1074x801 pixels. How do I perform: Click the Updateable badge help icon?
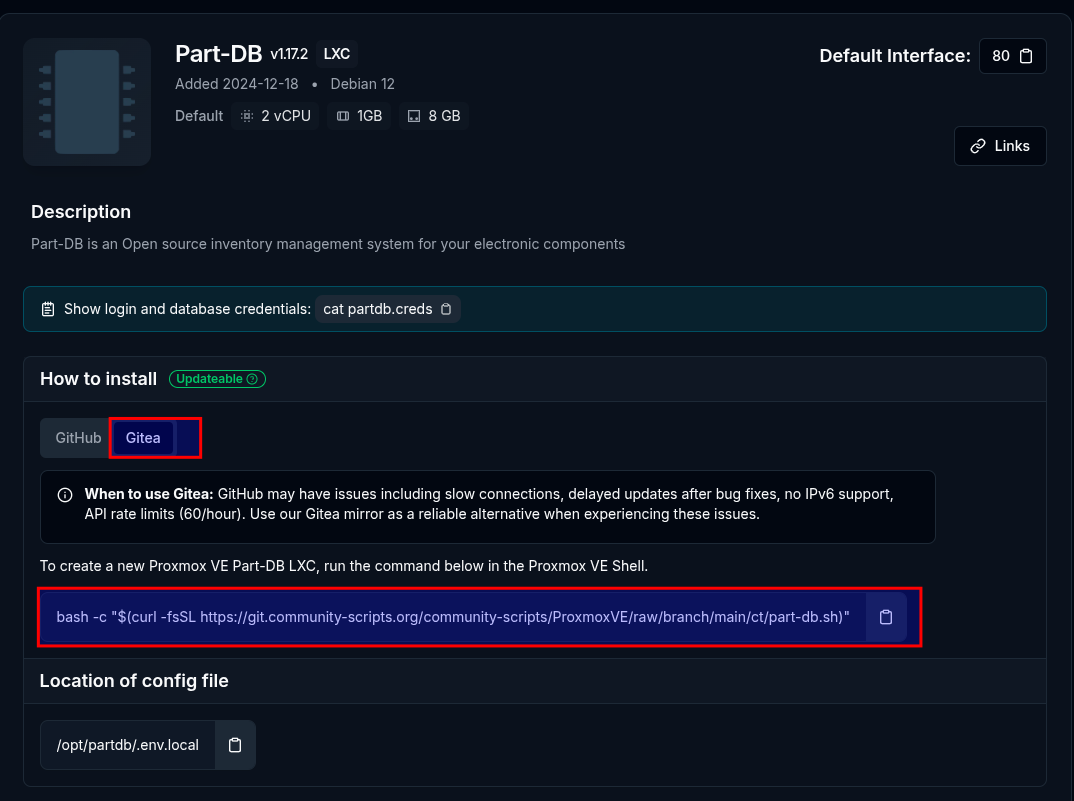pyautogui.click(x=252, y=379)
